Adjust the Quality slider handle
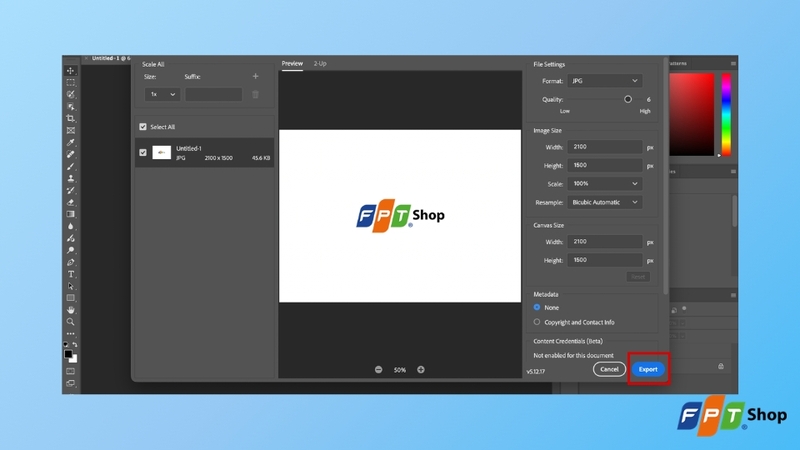Viewport: 800px width, 450px height. pos(628,99)
